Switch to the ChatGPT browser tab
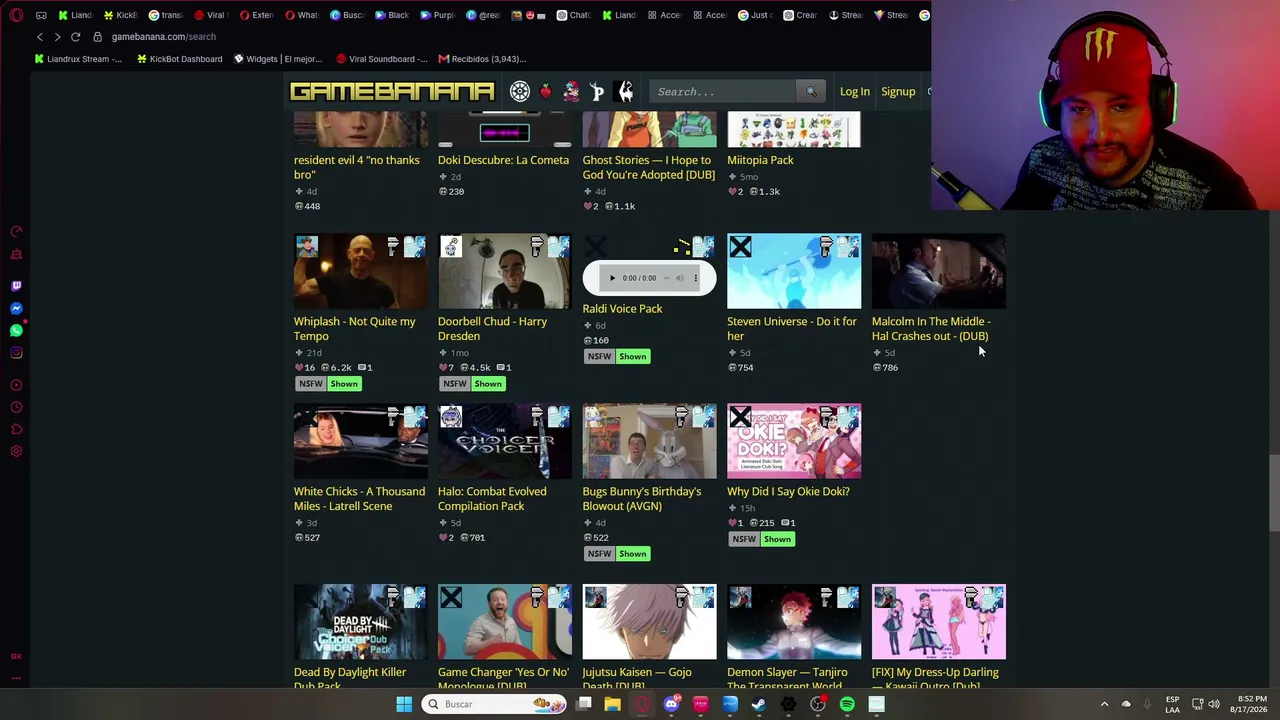This screenshot has width=1280, height=720. click(575, 15)
